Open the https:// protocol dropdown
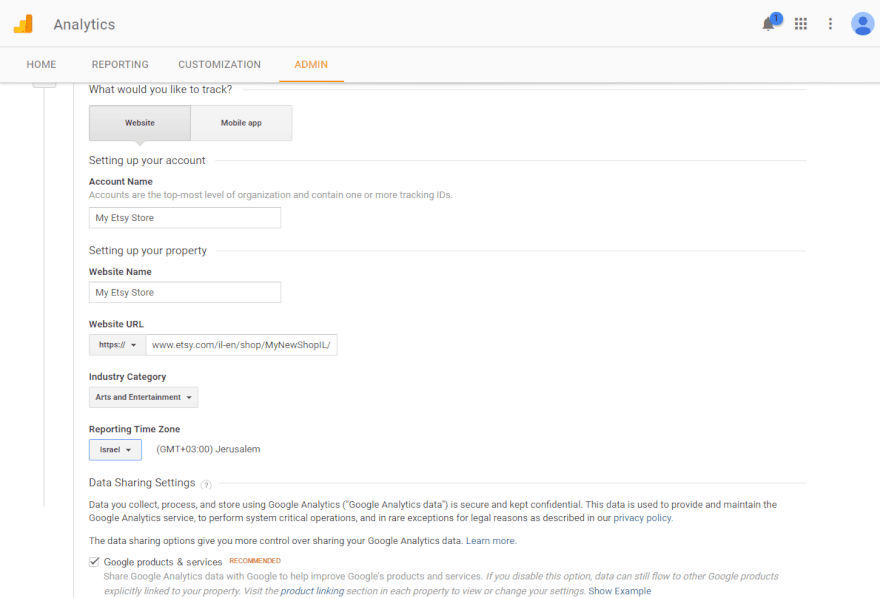 click(117, 345)
